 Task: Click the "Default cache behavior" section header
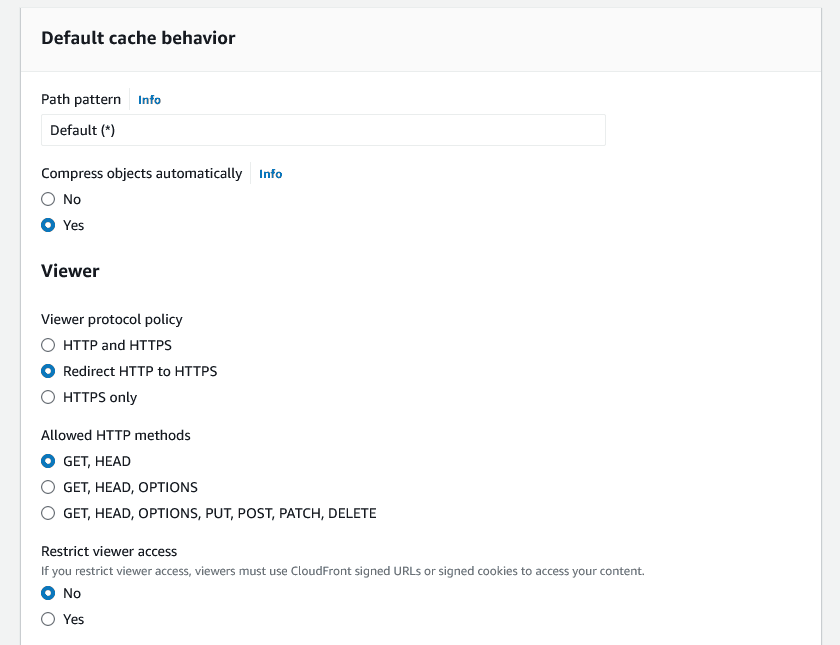[x=137, y=38]
